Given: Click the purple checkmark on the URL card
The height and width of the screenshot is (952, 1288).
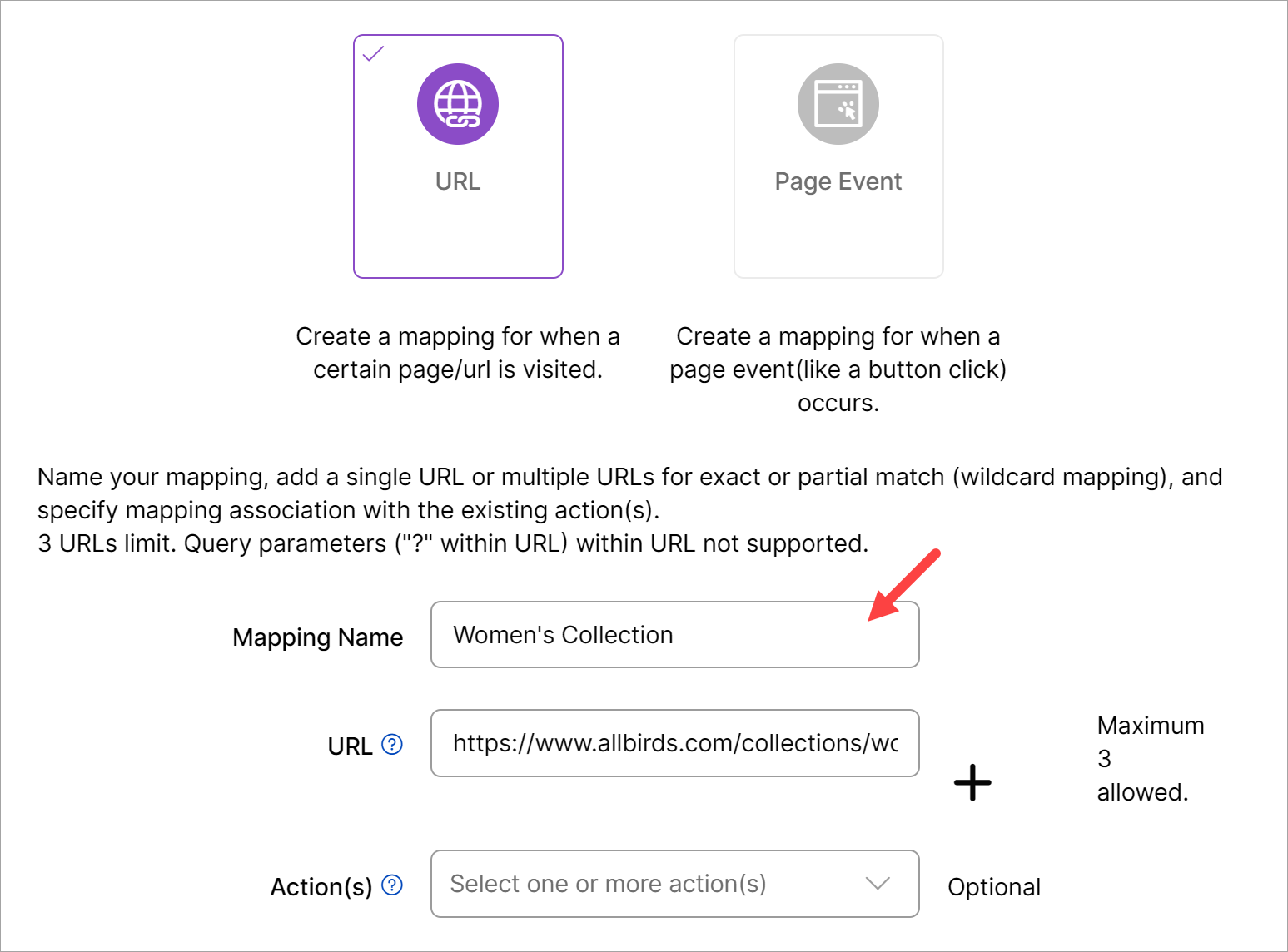Looking at the screenshot, I should point(374,54).
